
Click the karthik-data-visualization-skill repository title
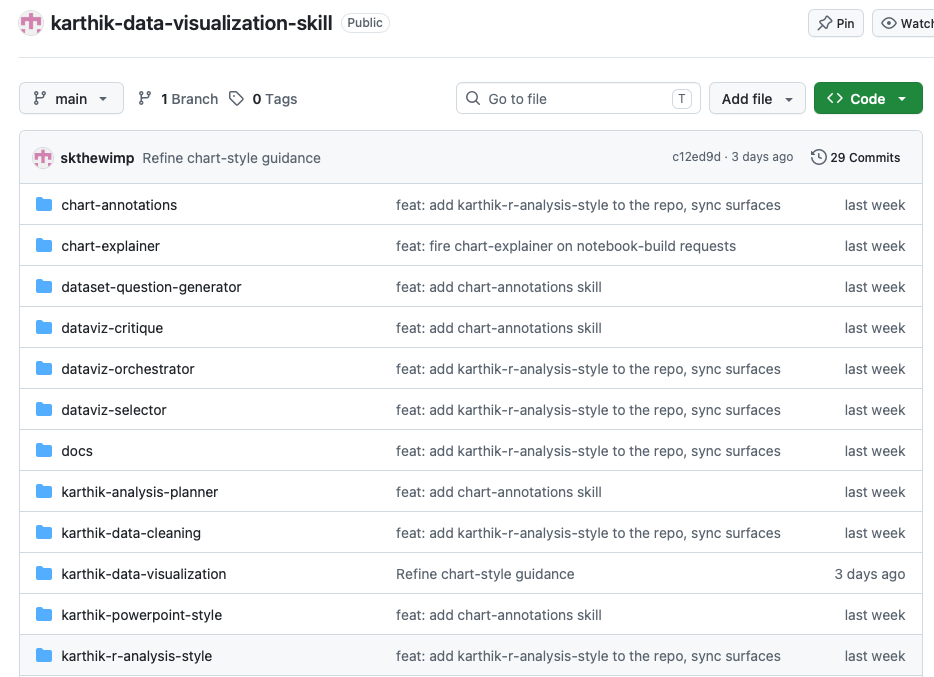pos(191,23)
